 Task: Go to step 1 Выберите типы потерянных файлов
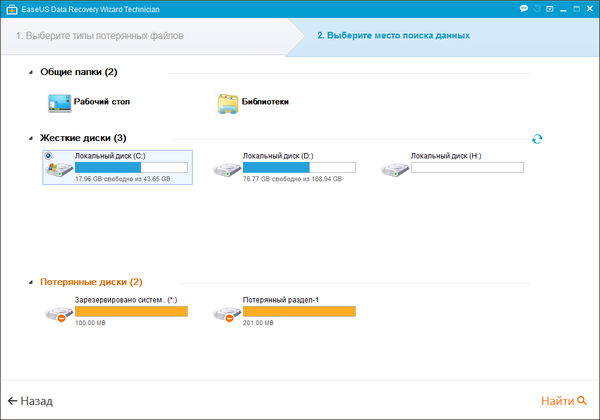99,36
